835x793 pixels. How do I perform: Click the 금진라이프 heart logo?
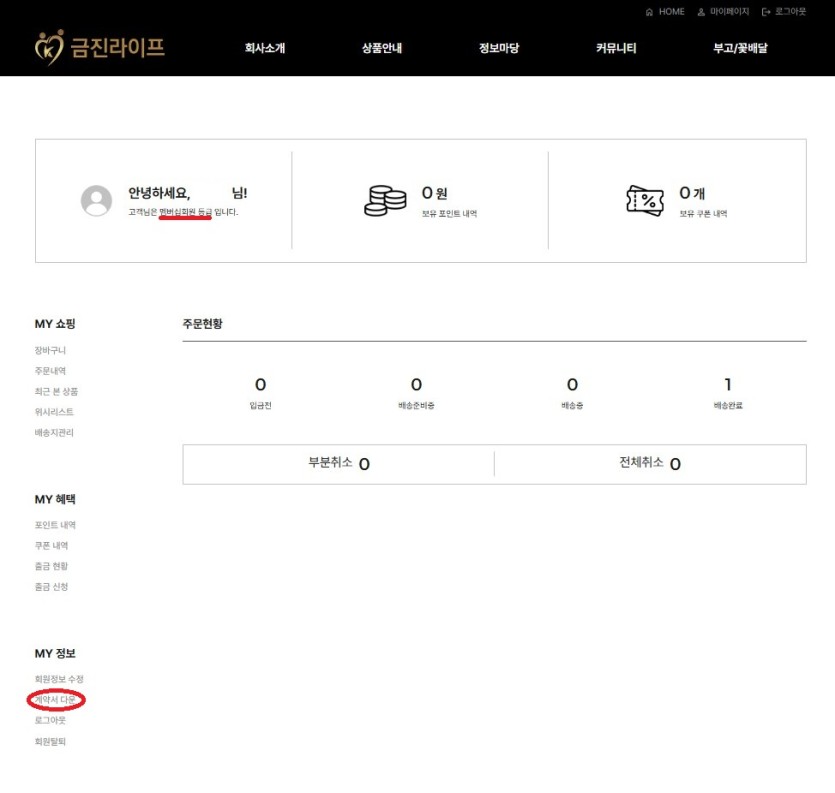(49, 47)
